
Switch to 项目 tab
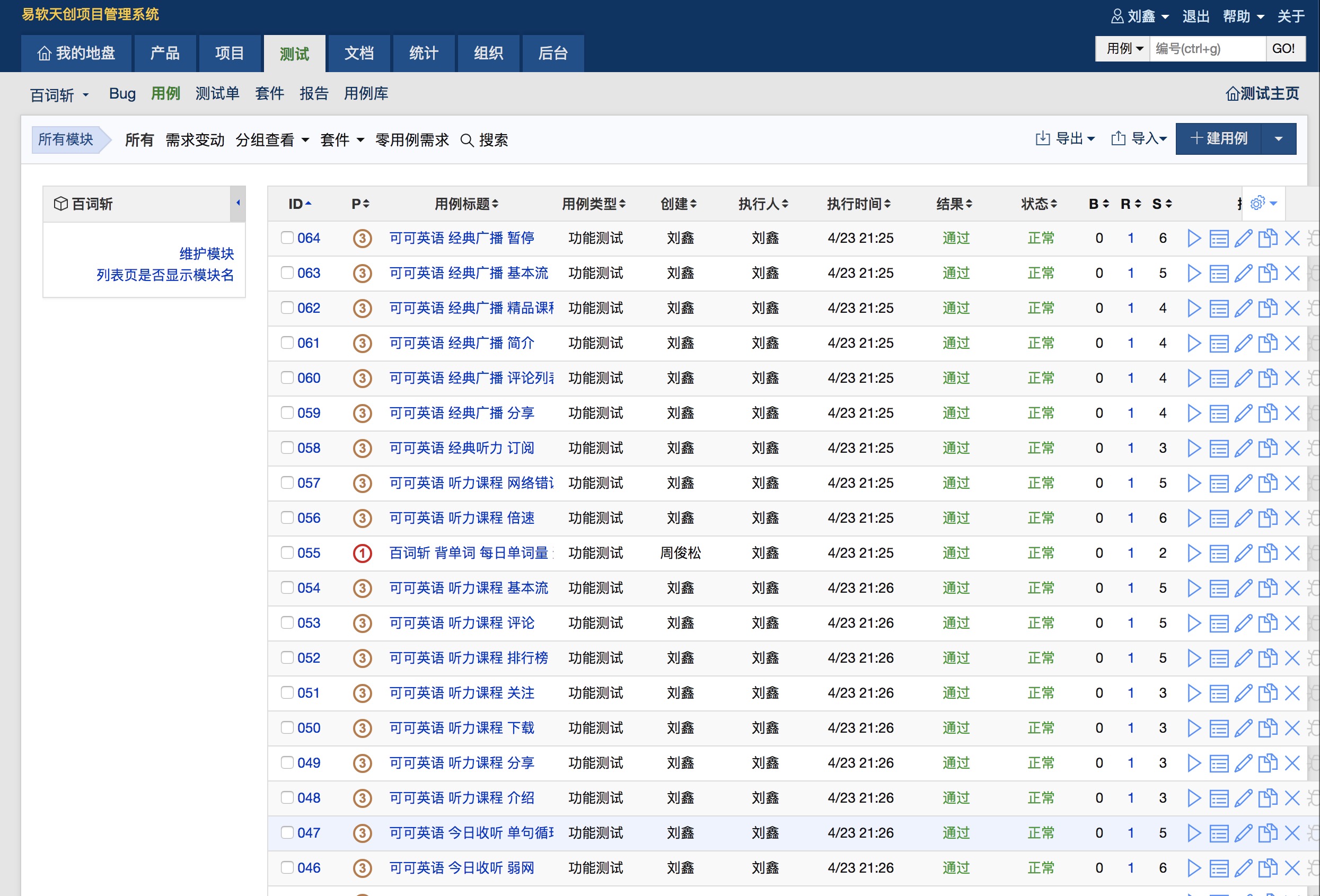point(230,54)
